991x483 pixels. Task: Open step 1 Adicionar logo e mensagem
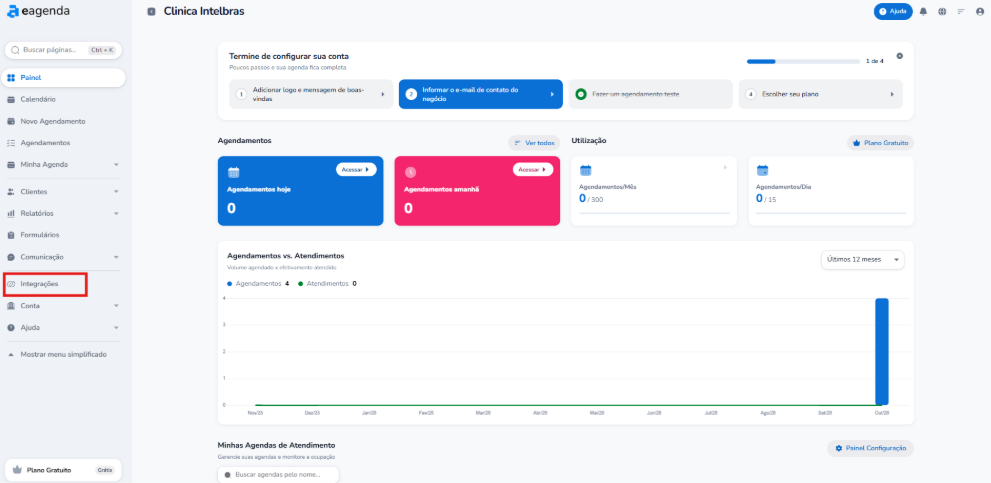311,94
